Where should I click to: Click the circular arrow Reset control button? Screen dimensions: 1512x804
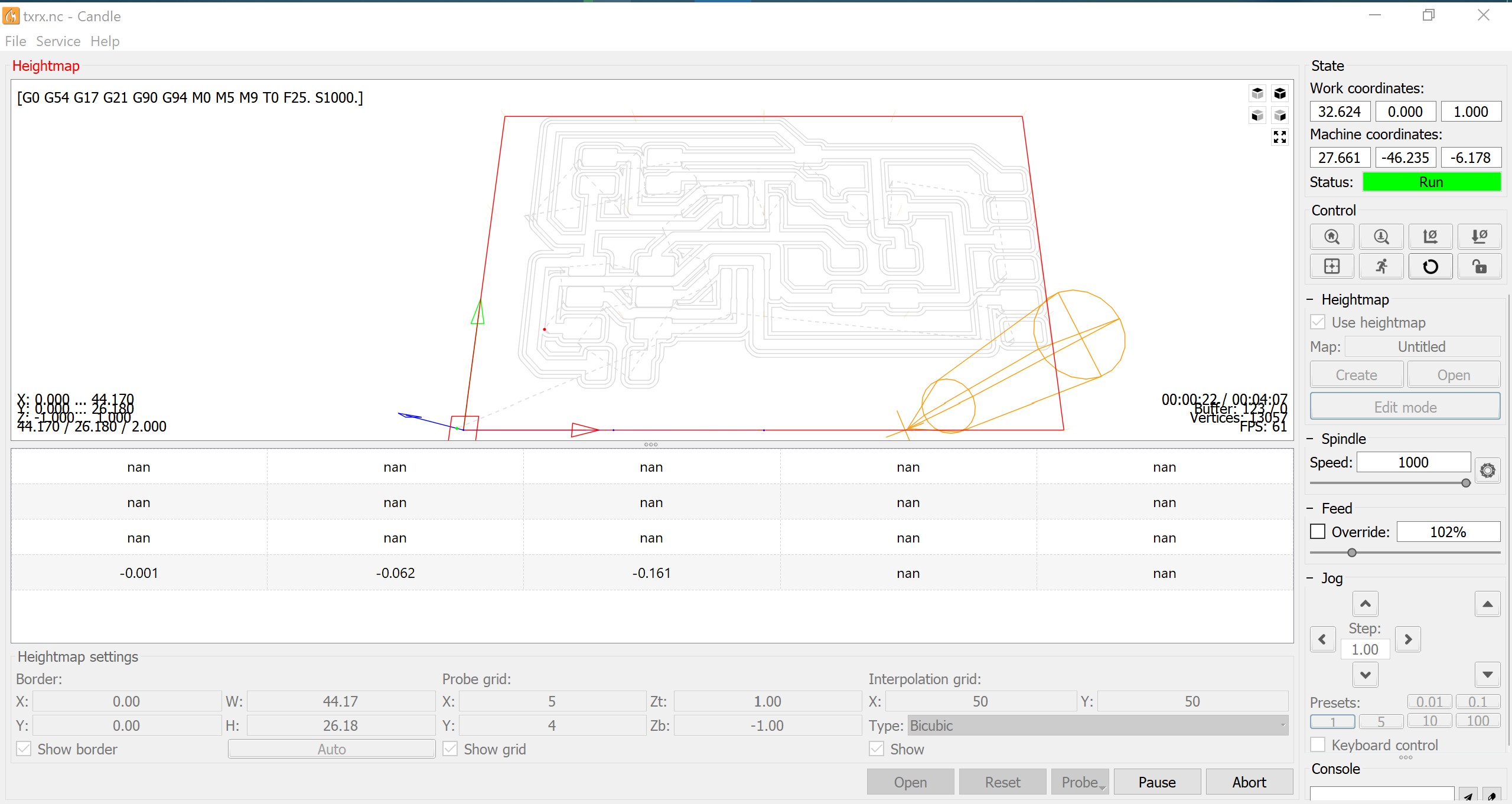pos(1430,266)
